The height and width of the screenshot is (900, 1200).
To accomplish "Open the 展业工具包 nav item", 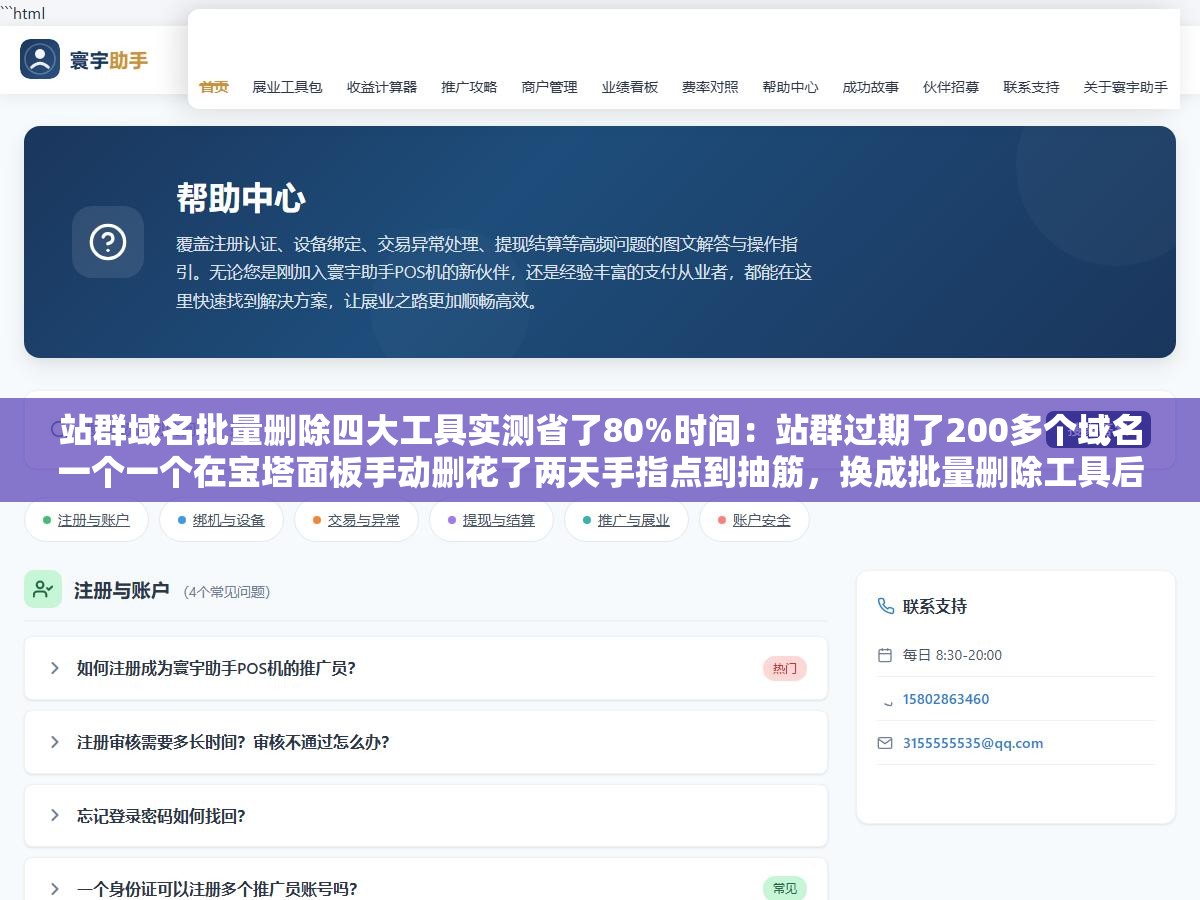I will click(287, 87).
